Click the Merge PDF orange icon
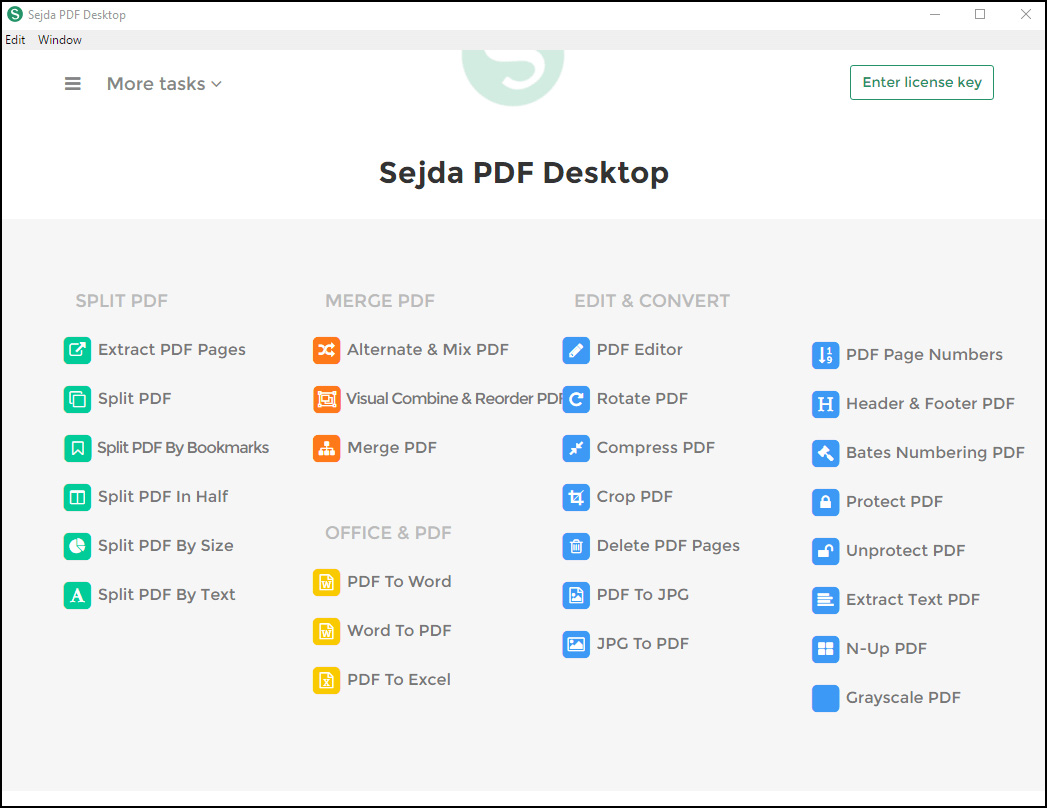 click(327, 448)
